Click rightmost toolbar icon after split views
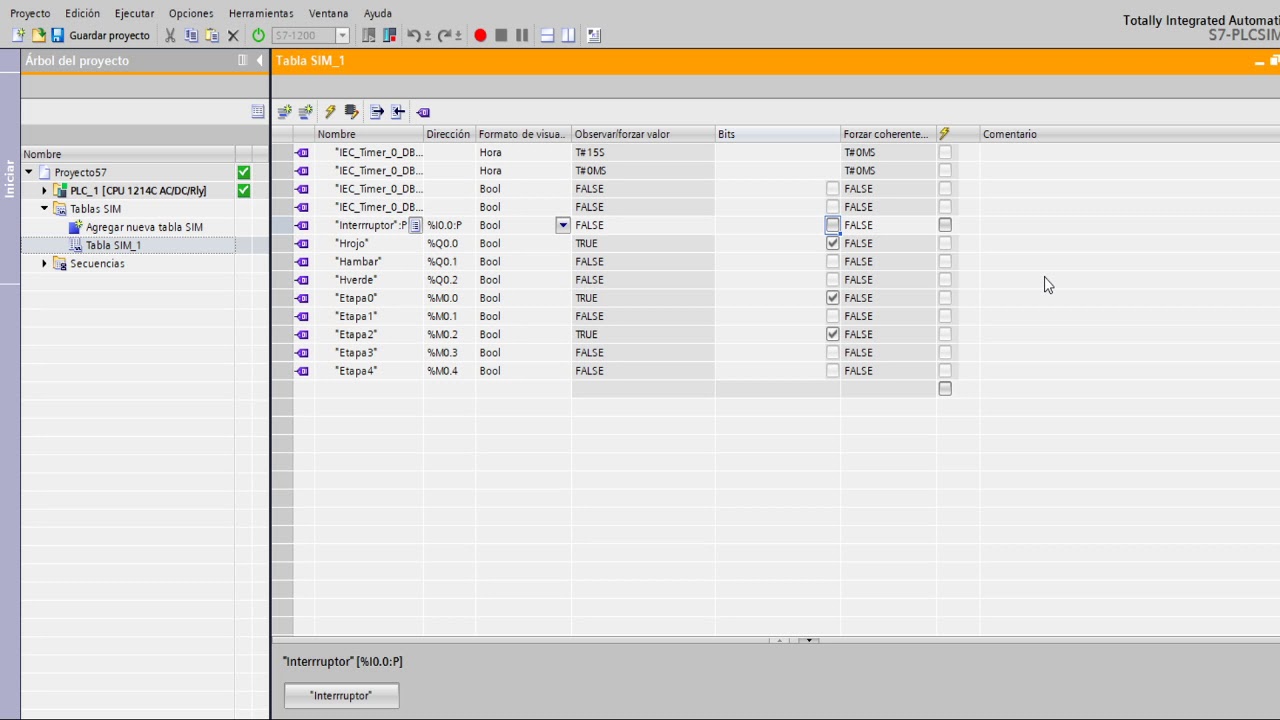The height and width of the screenshot is (720, 1280). click(594, 35)
